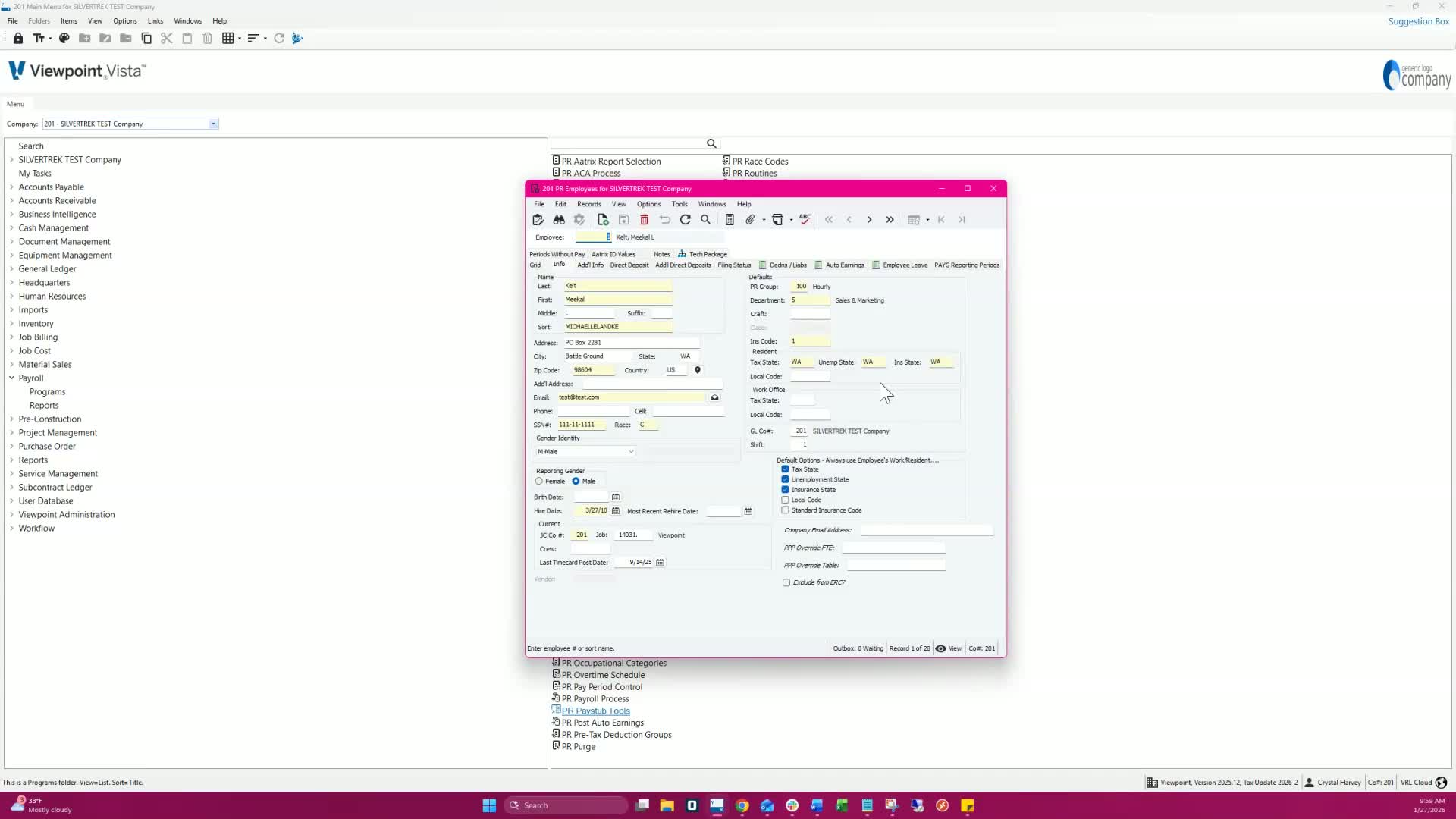Click the red trash delete record icon
The height and width of the screenshot is (819, 1456).
645,220
